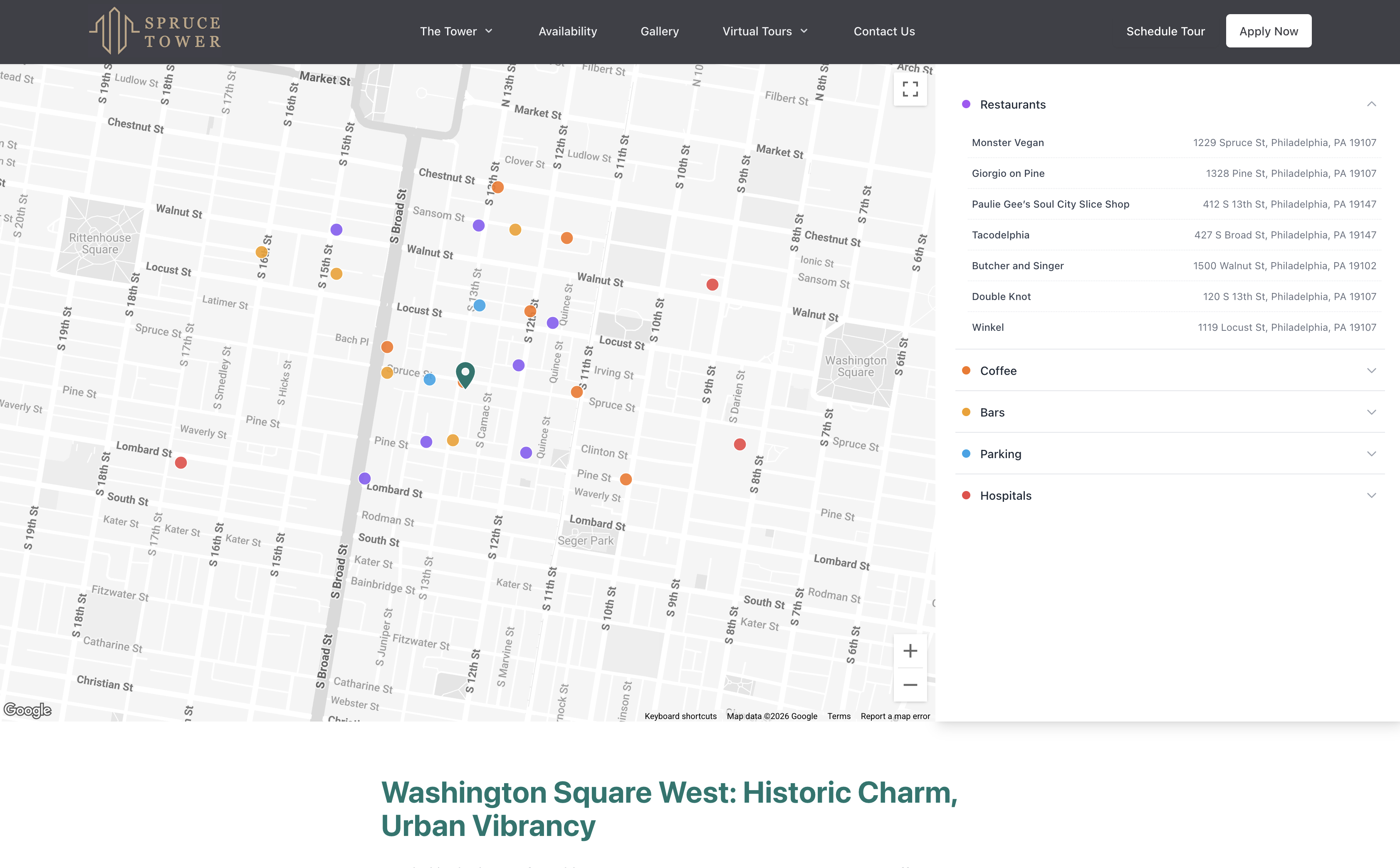Go to Availability page
The width and height of the screenshot is (1400, 868).
click(x=567, y=32)
